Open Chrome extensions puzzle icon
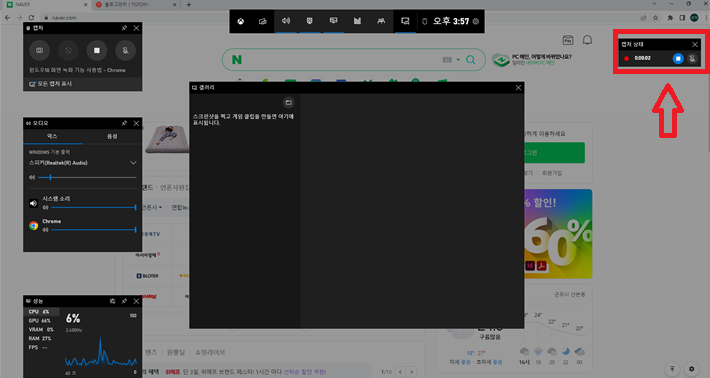 click(x=670, y=18)
